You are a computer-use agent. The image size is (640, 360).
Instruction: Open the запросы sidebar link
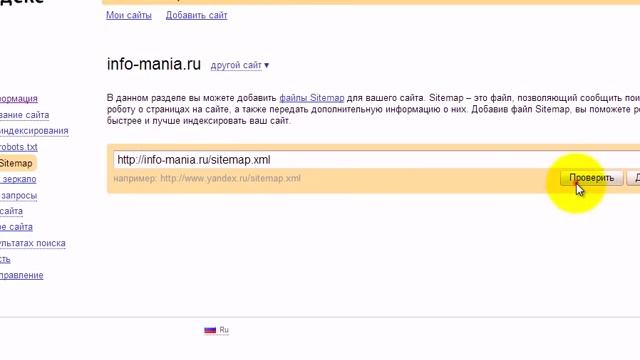tap(19, 196)
